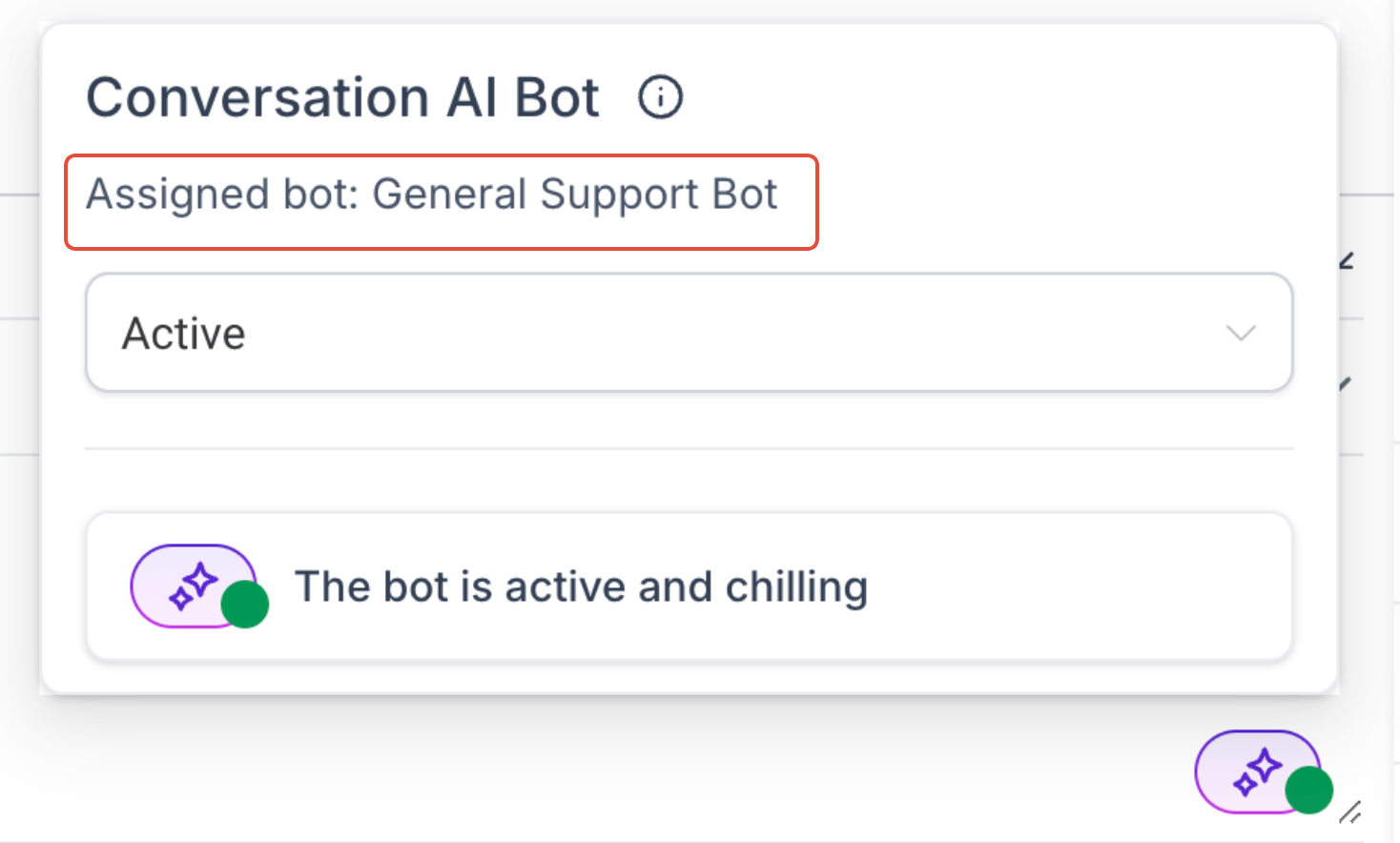
Task: Click the Conversation AI Bot heading
Action: coord(343,97)
